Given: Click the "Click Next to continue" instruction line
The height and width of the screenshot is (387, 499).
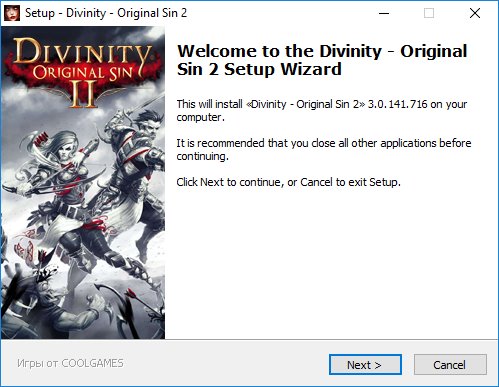Looking at the screenshot, I should (x=288, y=182).
